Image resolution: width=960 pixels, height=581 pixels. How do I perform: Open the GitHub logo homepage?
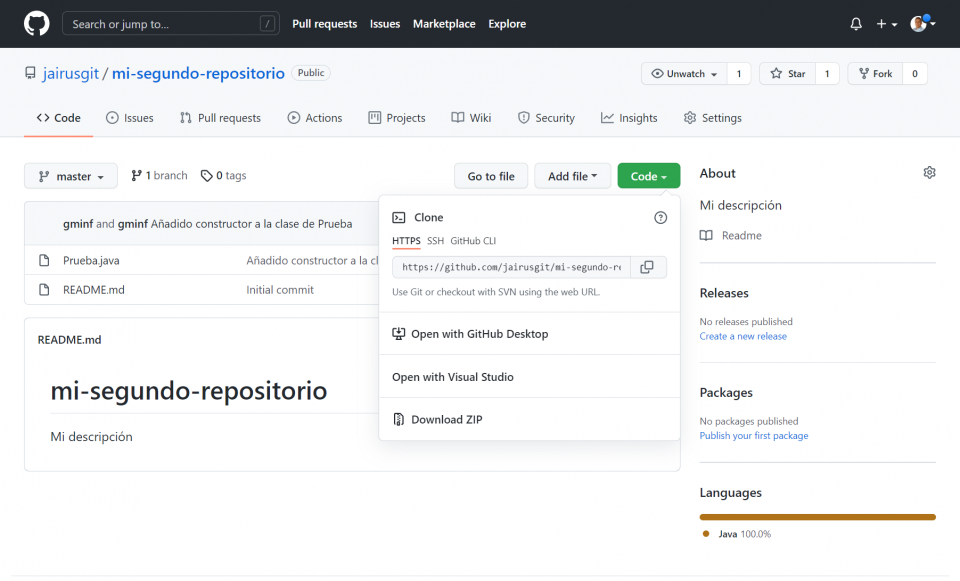(x=37, y=24)
